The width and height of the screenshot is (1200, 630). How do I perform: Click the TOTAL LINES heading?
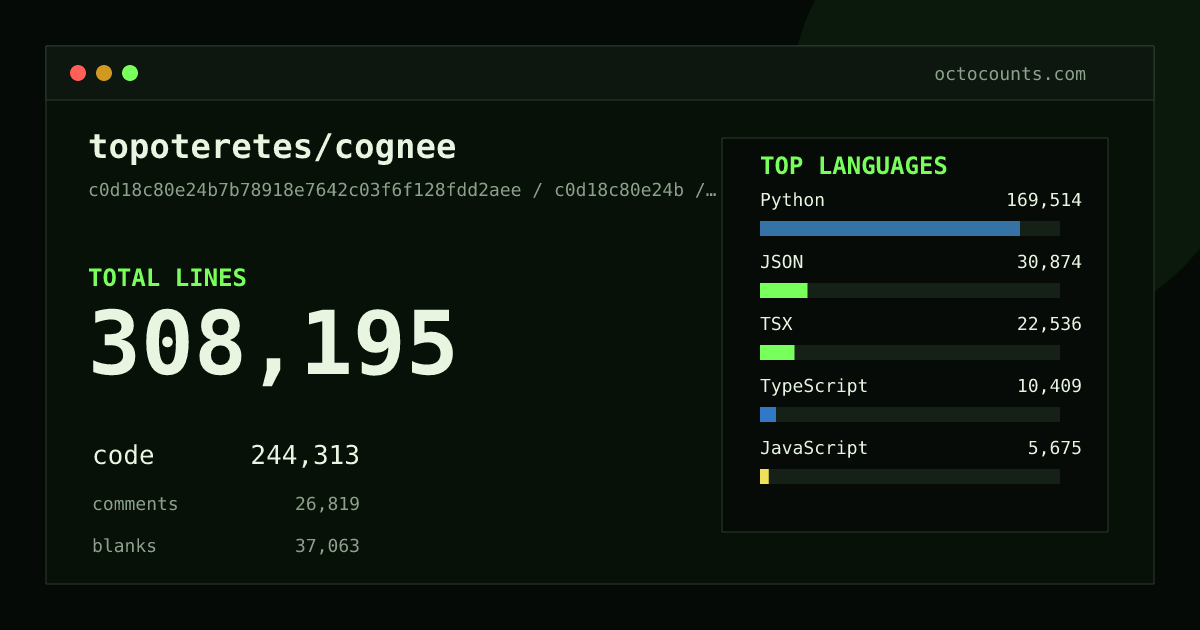pos(167,278)
